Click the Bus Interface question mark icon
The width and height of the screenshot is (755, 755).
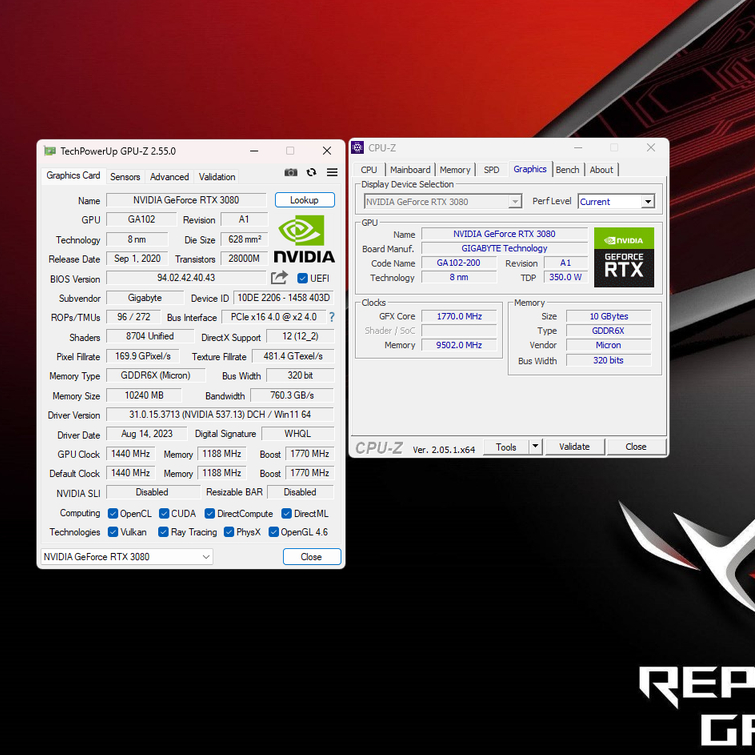[x=332, y=317]
